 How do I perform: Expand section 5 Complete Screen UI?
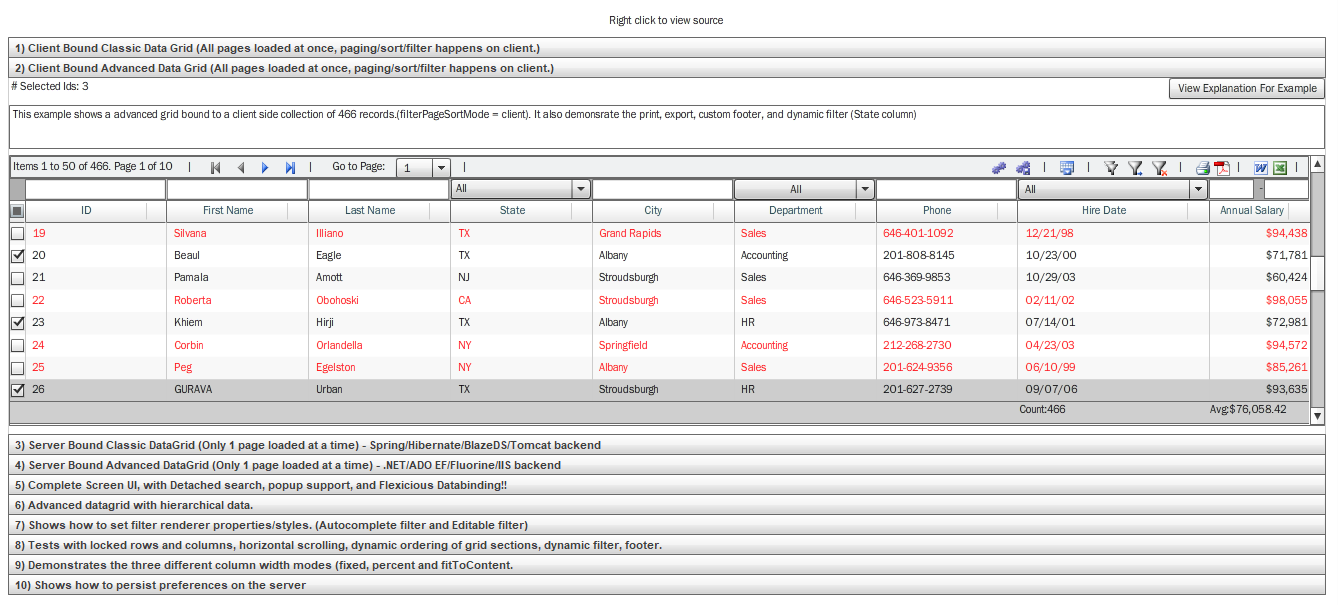point(667,485)
